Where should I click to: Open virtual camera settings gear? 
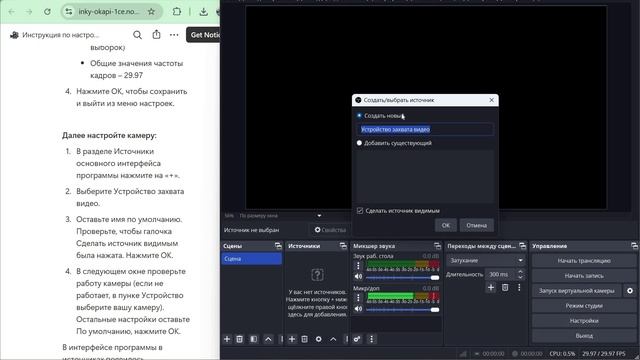click(630, 291)
